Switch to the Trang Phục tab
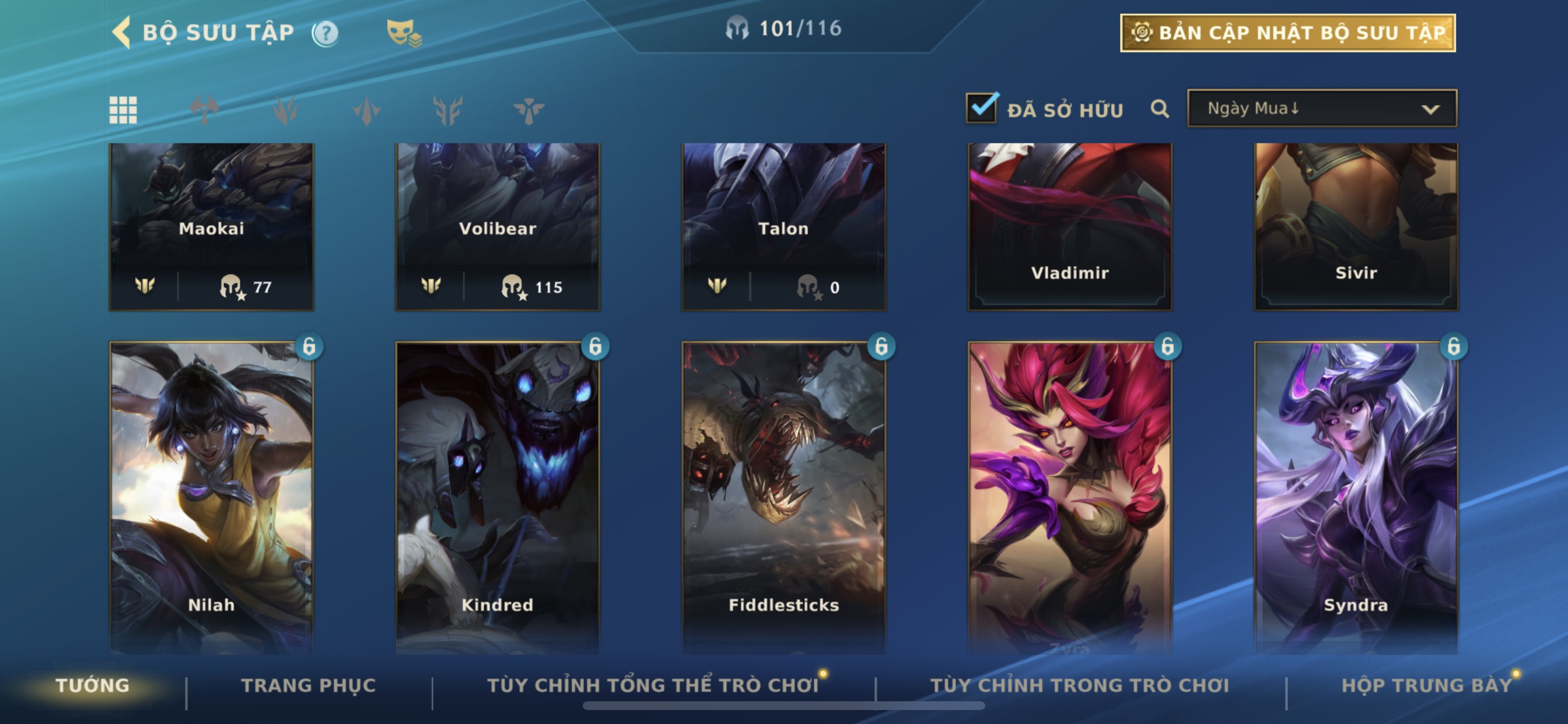Viewport: 1568px width, 724px height. click(x=309, y=686)
